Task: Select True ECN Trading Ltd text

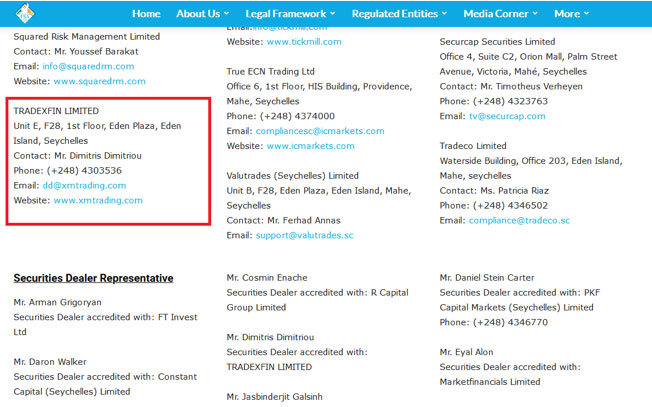Action: [x=270, y=72]
